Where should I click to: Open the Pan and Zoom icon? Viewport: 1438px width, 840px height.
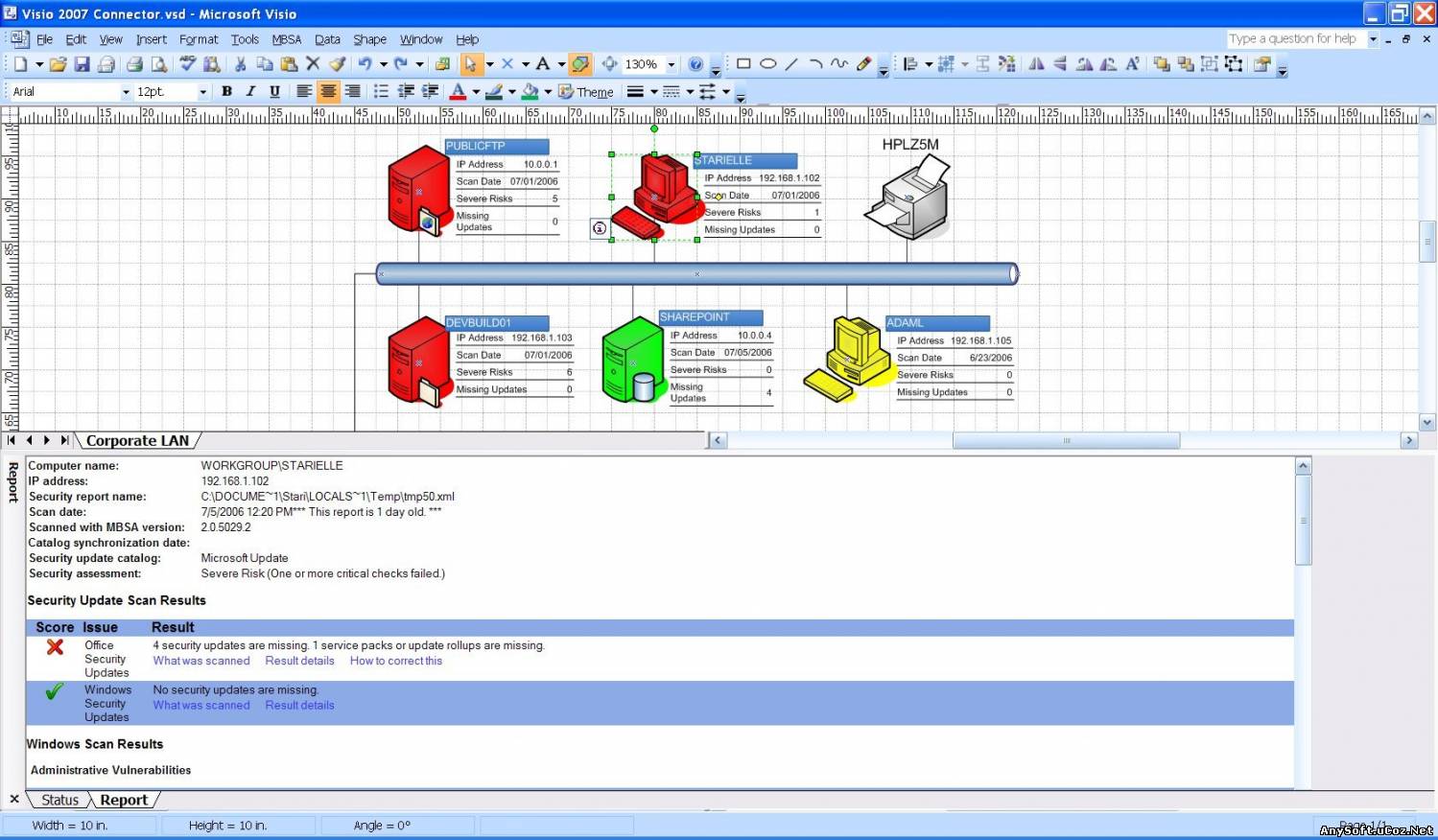pyautogui.click(x=609, y=64)
